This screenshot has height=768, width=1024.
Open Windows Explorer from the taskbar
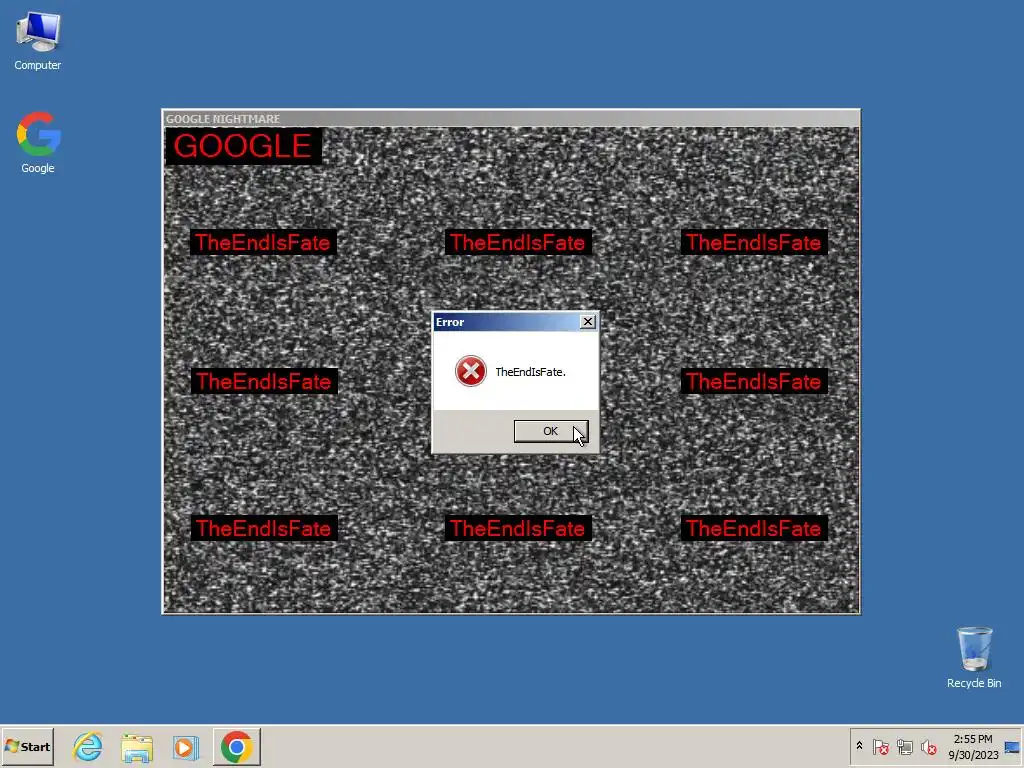click(136, 747)
